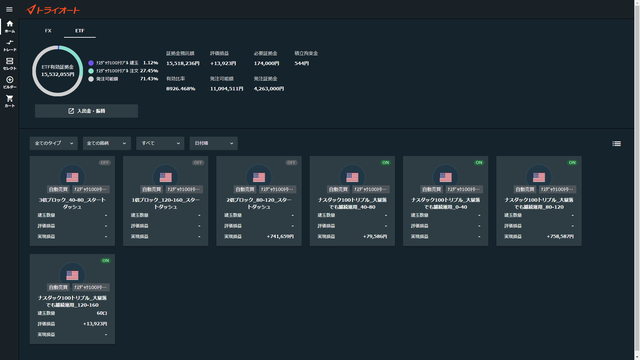Open the Cart sidebar icon
The height and width of the screenshot is (360, 640).
[x=9, y=101]
